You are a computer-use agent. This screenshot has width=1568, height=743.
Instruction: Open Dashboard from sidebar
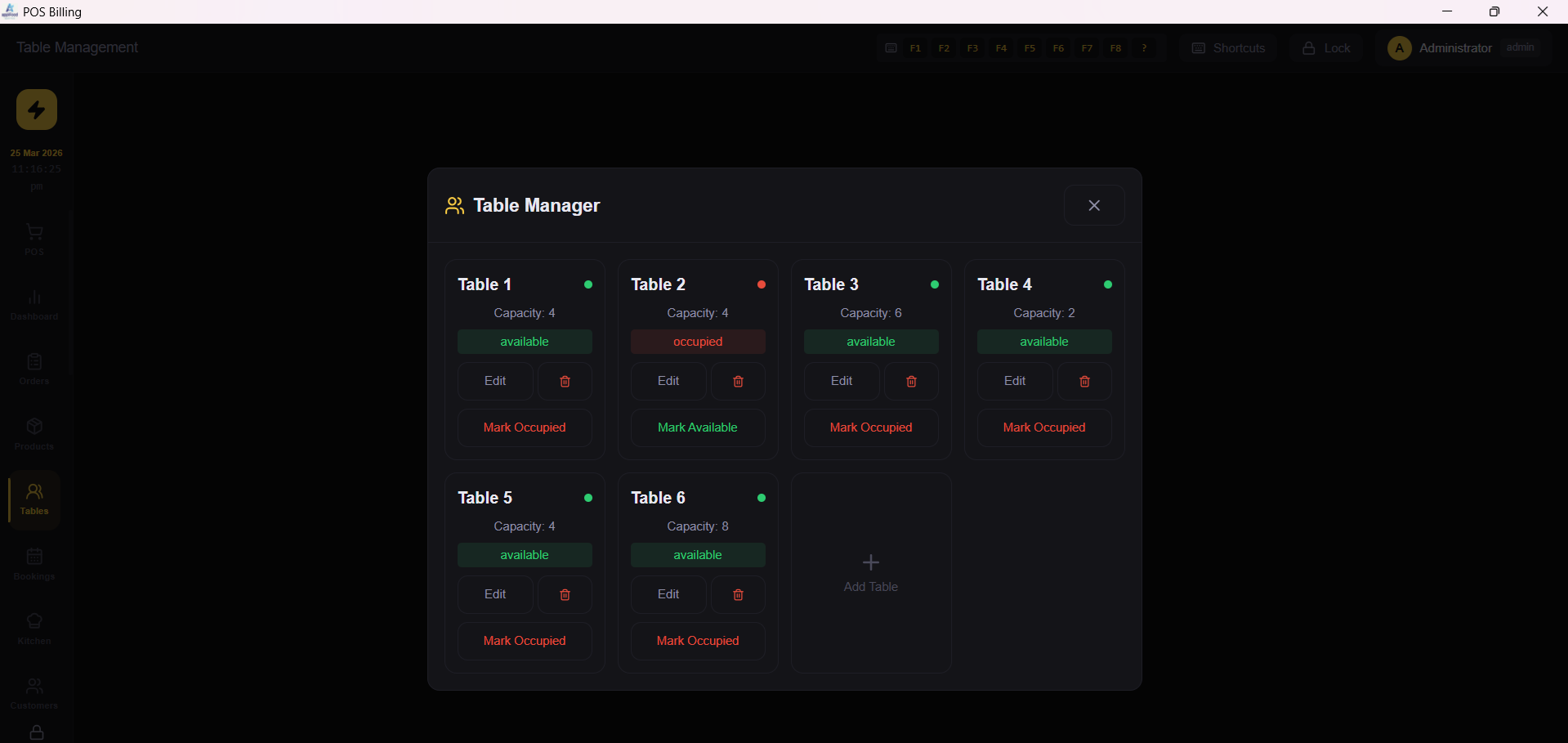click(34, 305)
